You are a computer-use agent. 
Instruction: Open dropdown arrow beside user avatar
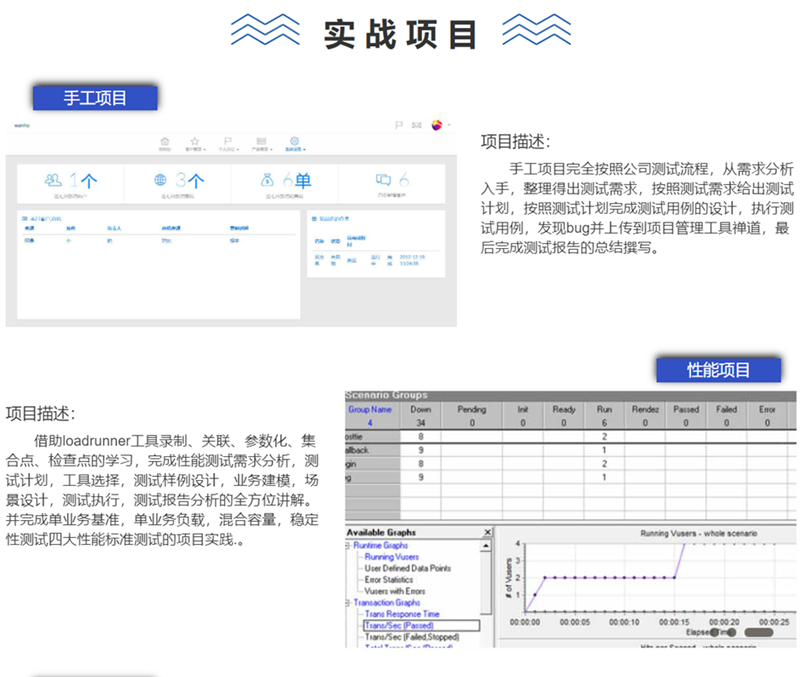(x=449, y=125)
